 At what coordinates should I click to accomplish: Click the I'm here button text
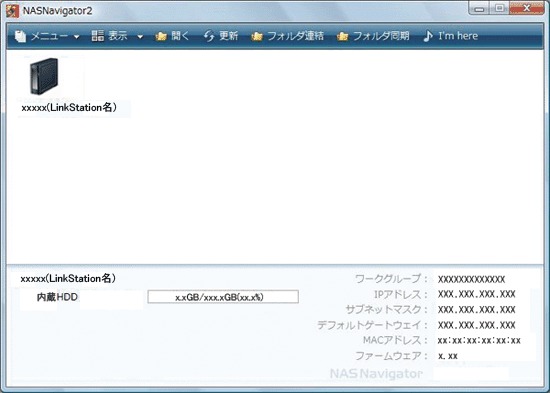[458, 36]
